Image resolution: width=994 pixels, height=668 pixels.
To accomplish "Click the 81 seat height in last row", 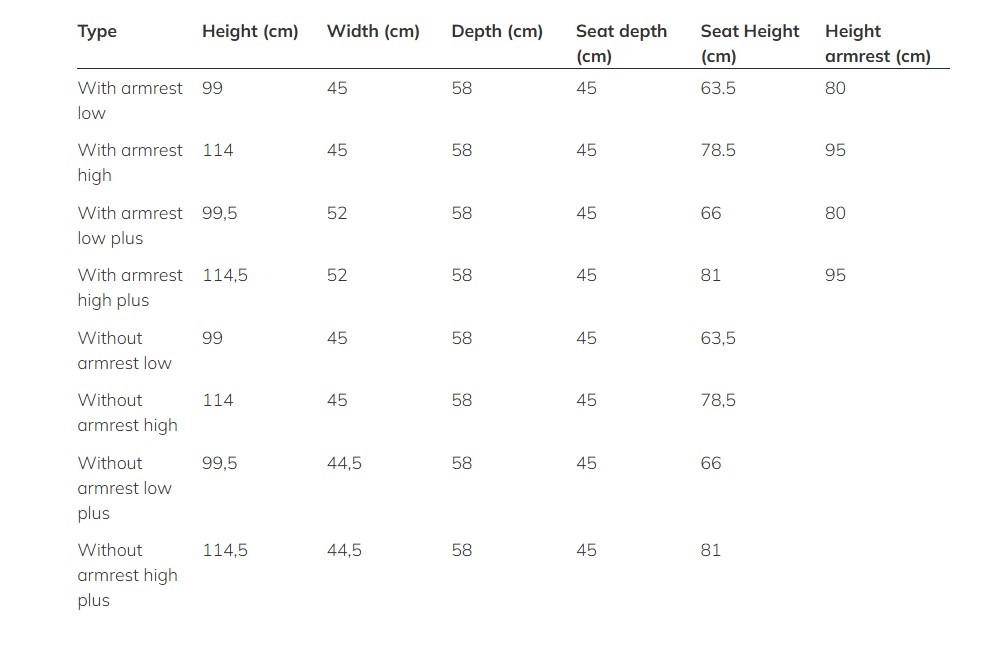I will pyautogui.click(x=711, y=550).
